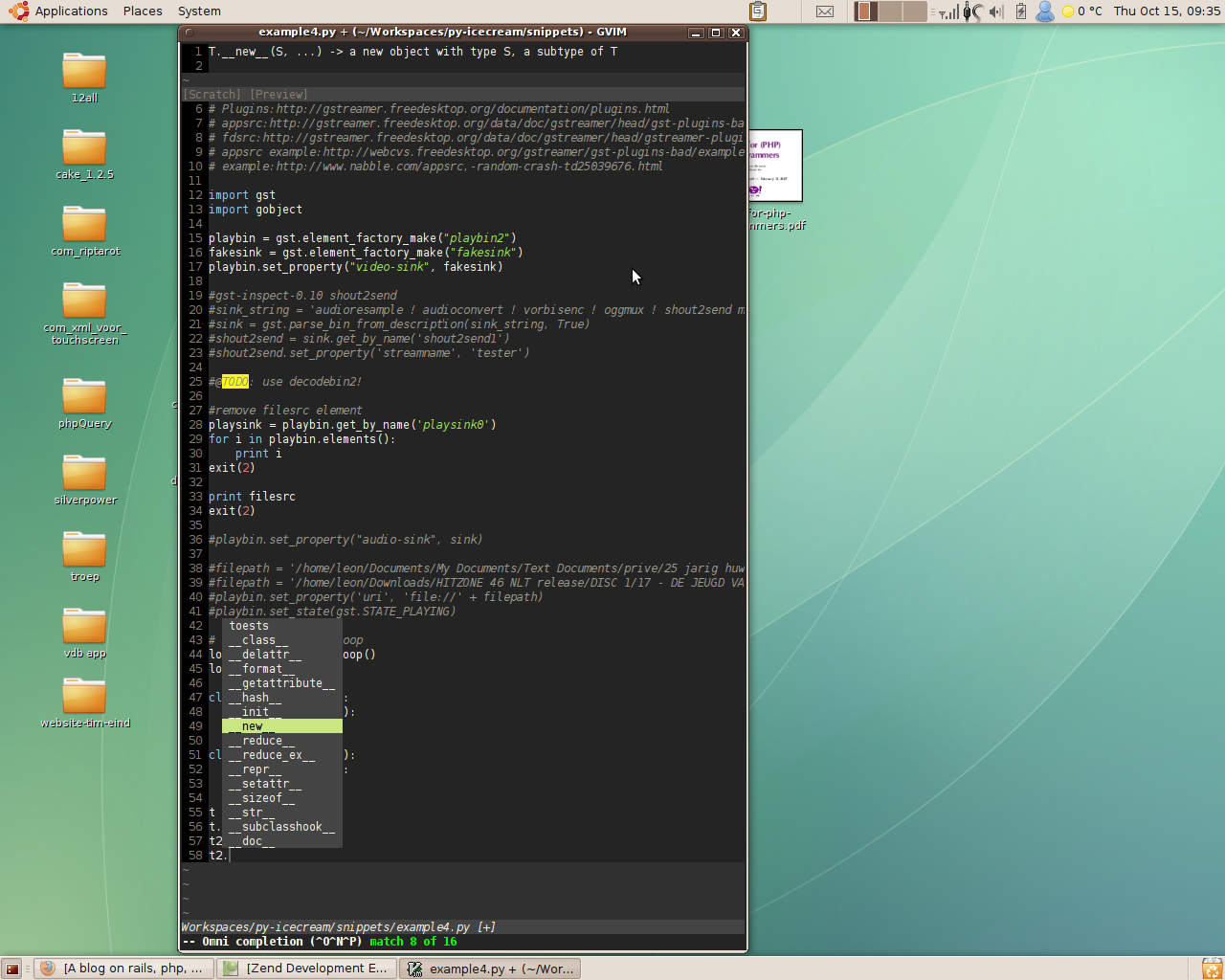This screenshot has width=1225, height=980.
Task: Open the volume speaker control
Action: (996, 11)
